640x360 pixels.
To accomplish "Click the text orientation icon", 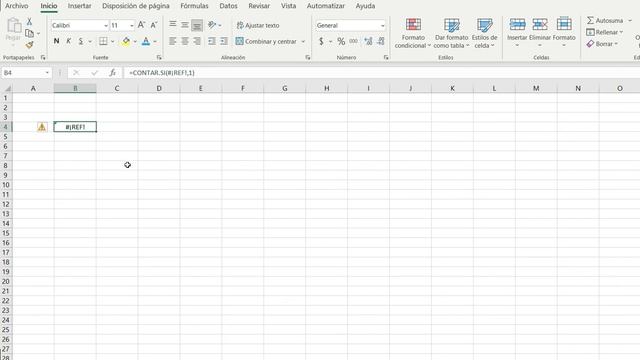I will [x=212, y=25].
